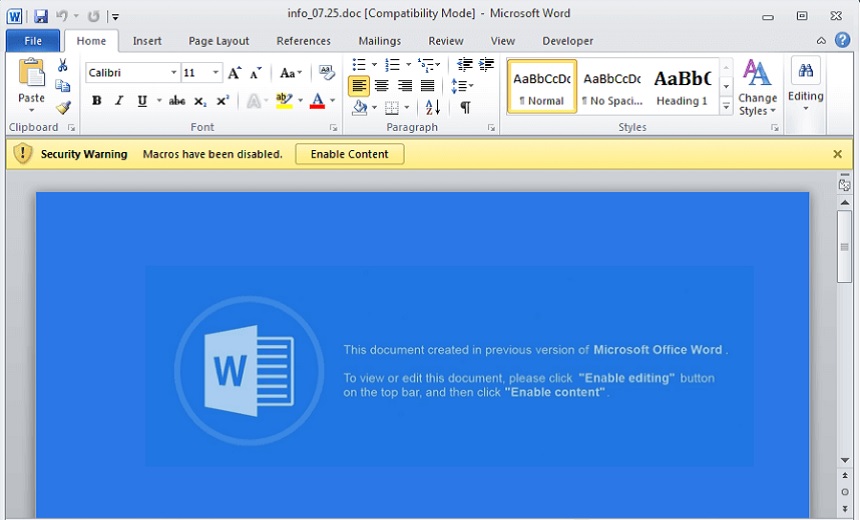The height and width of the screenshot is (520, 860).
Task: Click the Cut scissors icon
Action: [63, 66]
